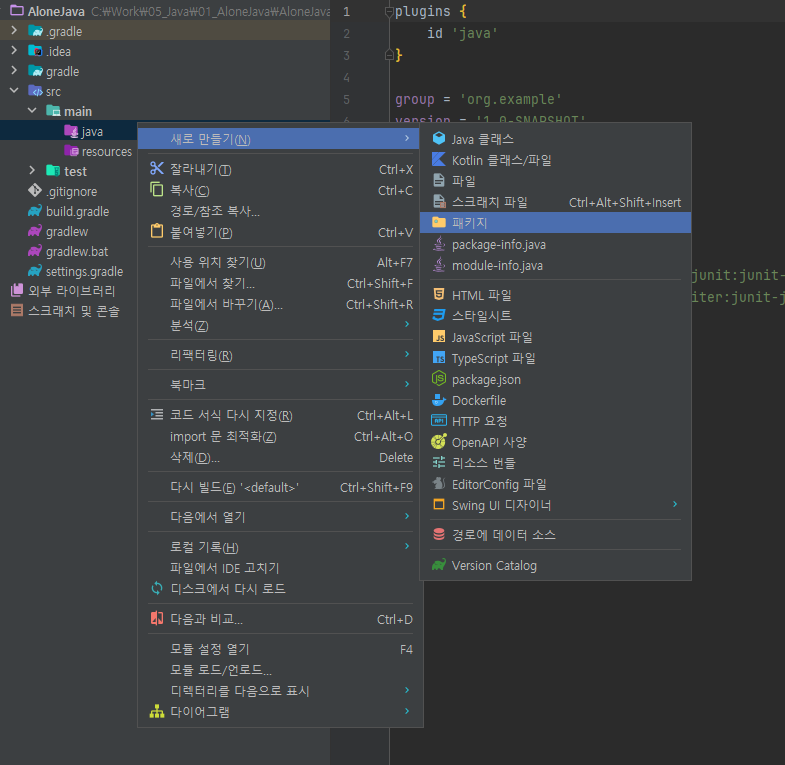Open build.gradle in project tree
This screenshot has height=765, width=785.
point(69,211)
